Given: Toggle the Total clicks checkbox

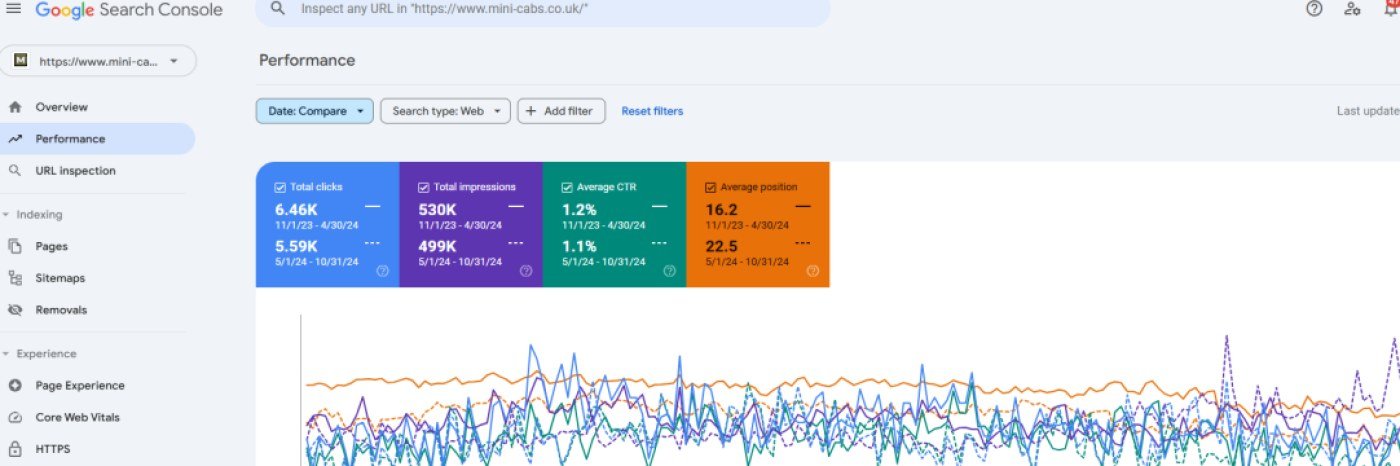Looking at the screenshot, I should [x=280, y=187].
